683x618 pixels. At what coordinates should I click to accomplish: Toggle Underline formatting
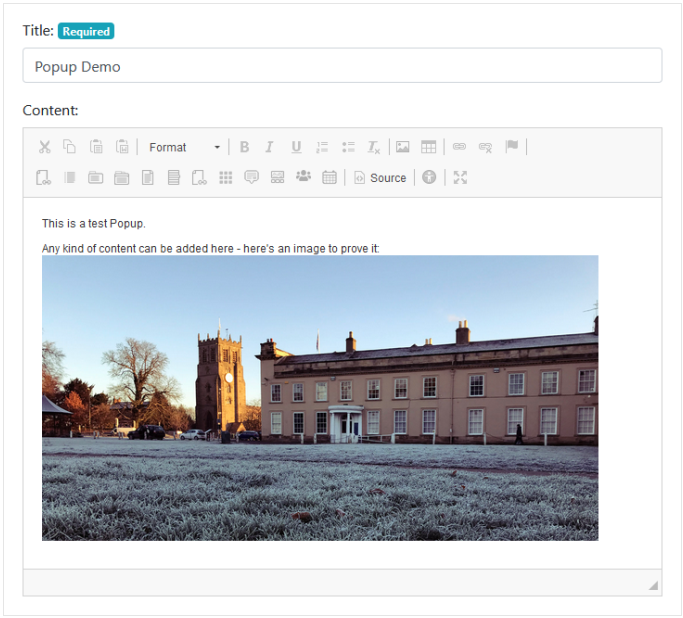296,147
